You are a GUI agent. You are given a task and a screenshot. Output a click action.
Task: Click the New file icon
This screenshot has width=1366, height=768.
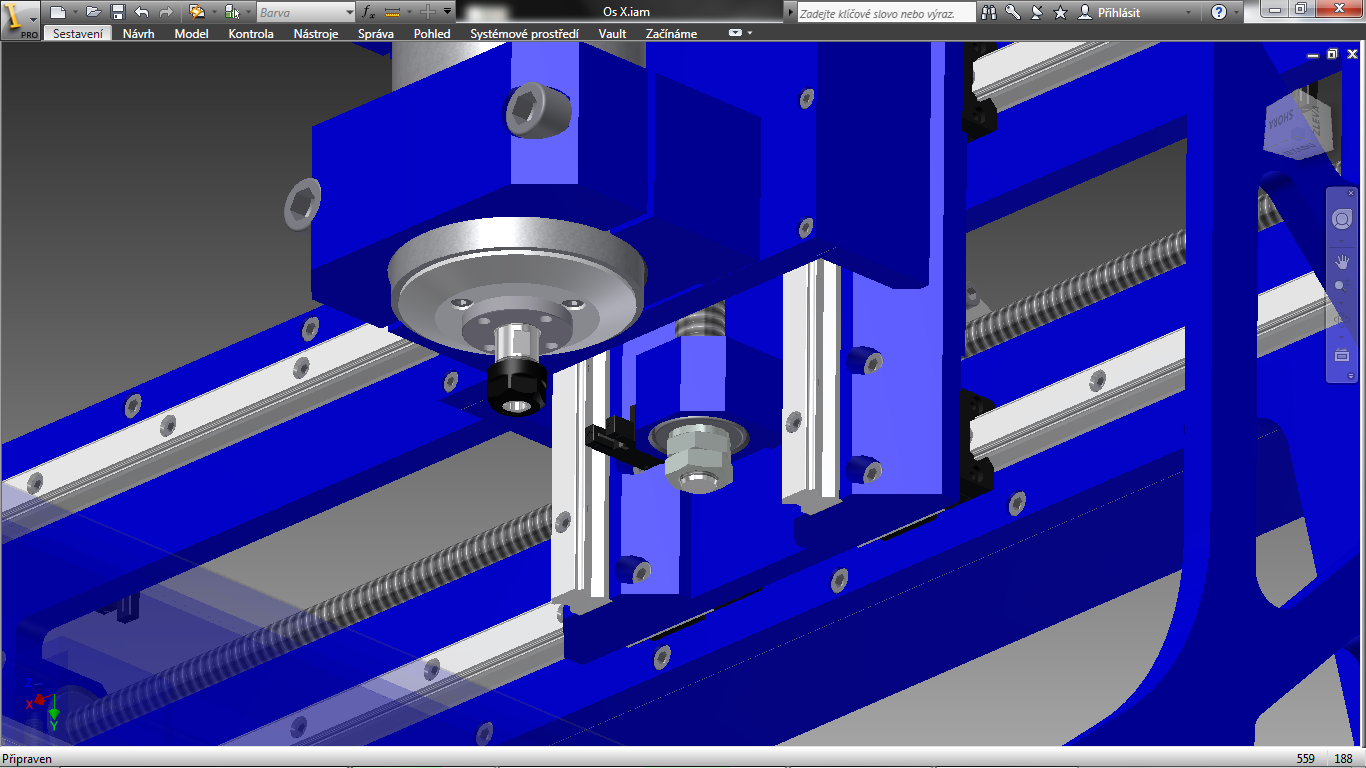pyautogui.click(x=58, y=12)
